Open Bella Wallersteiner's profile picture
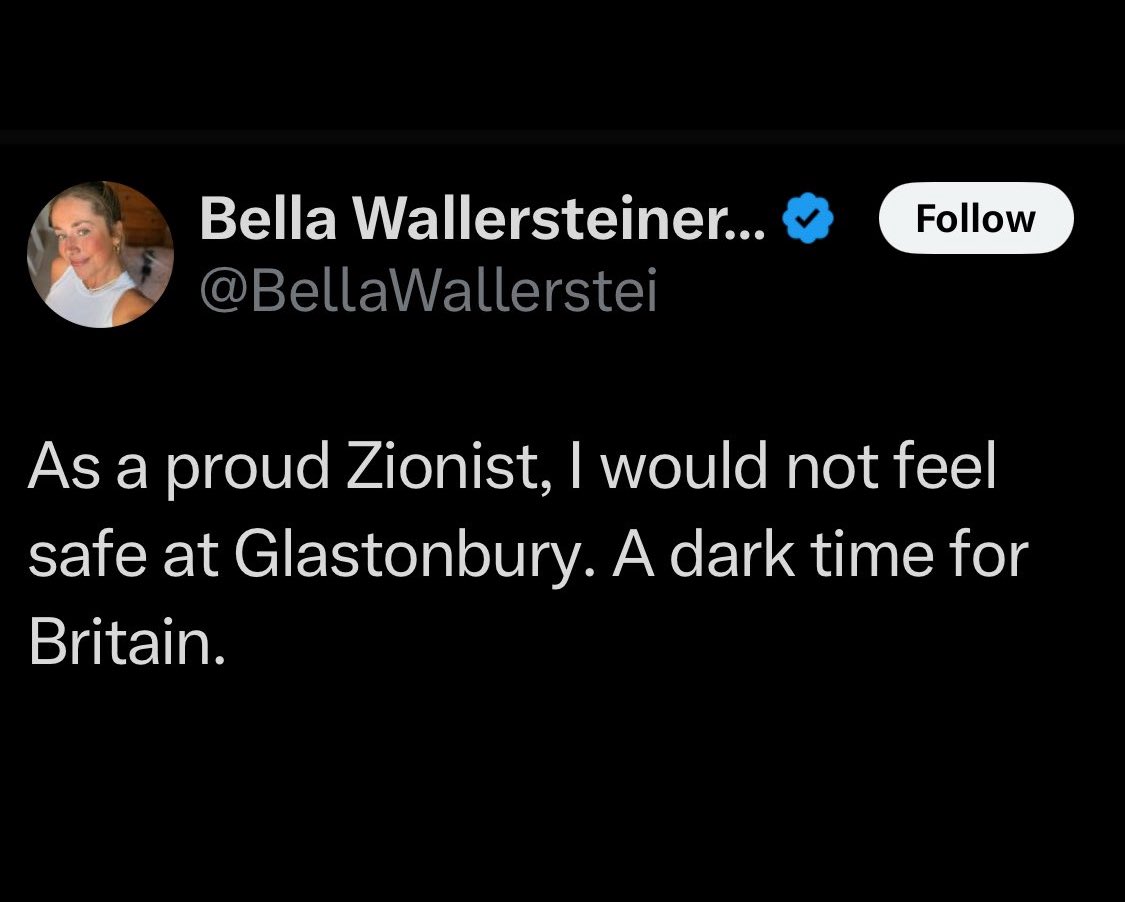This screenshot has height=902, width=1125. pyautogui.click(x=100, y=255)
